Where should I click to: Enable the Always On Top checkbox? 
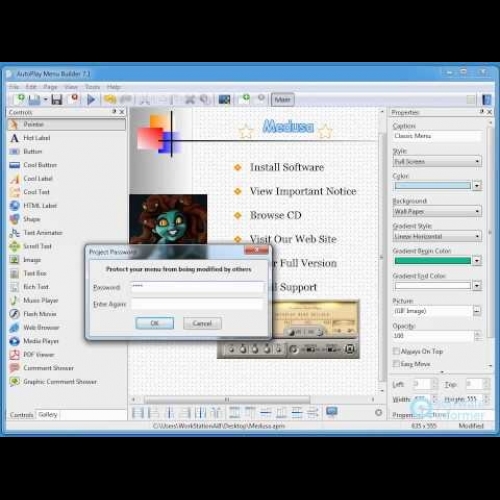coord(396,351)
